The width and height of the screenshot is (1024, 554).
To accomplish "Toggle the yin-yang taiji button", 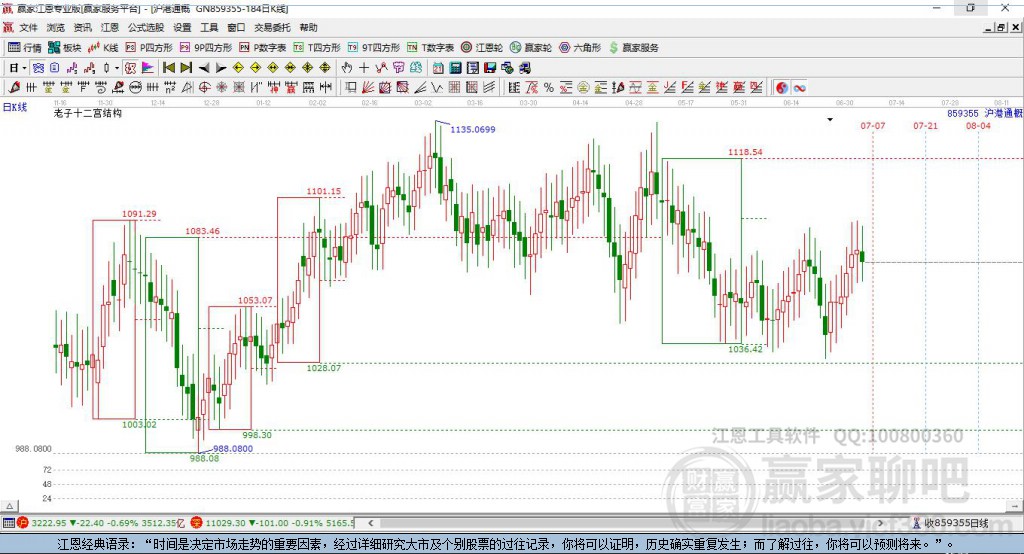I will click(x=782, y=88).
